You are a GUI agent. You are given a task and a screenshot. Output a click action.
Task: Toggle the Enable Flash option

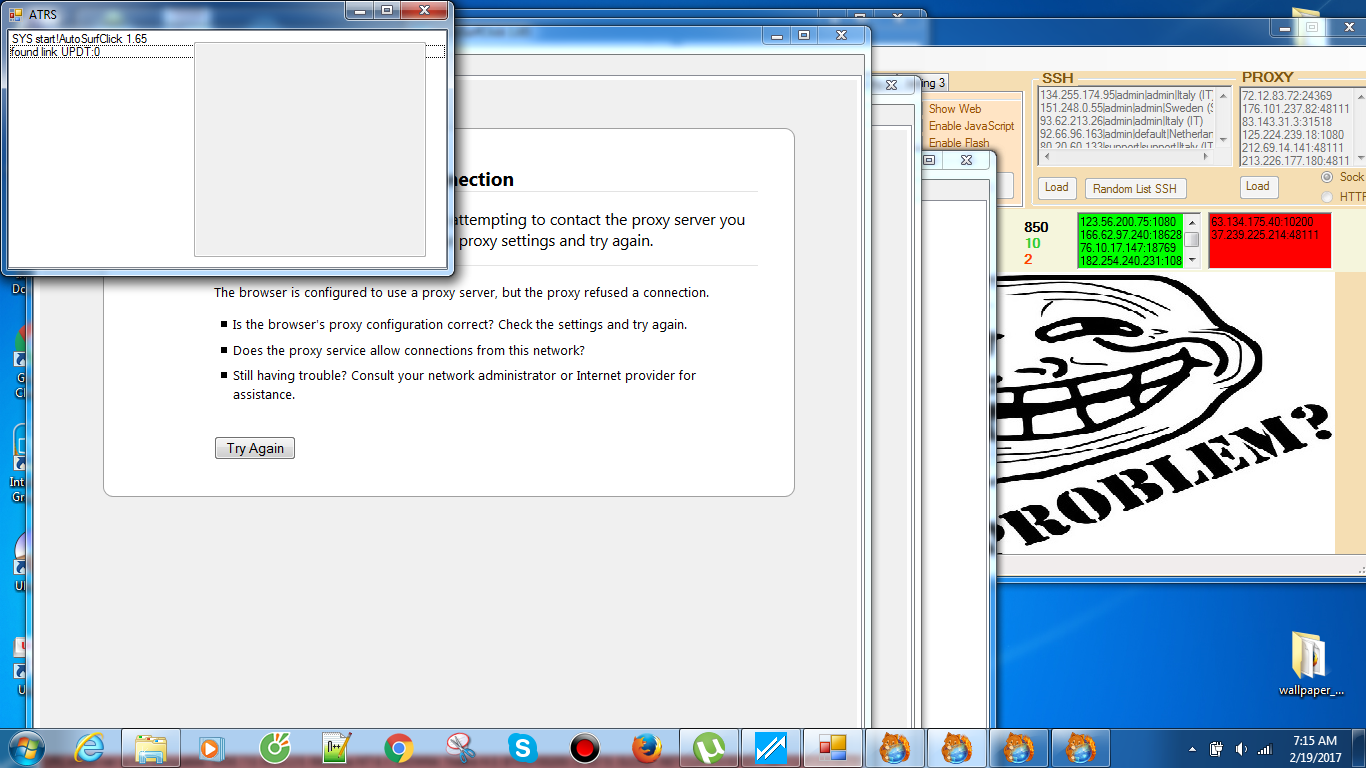coord(959,143)
